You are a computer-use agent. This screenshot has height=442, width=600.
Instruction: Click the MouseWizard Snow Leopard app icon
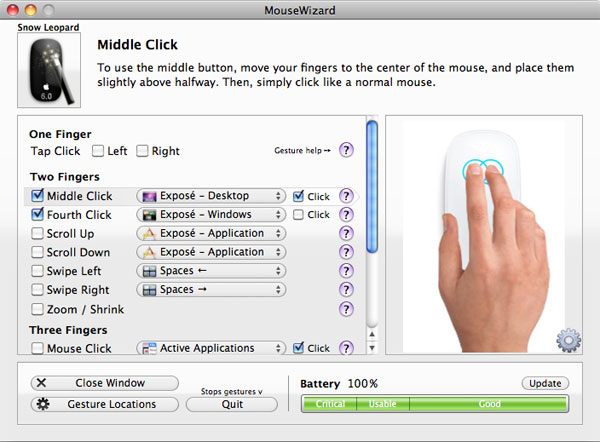[x=49, y=70]
